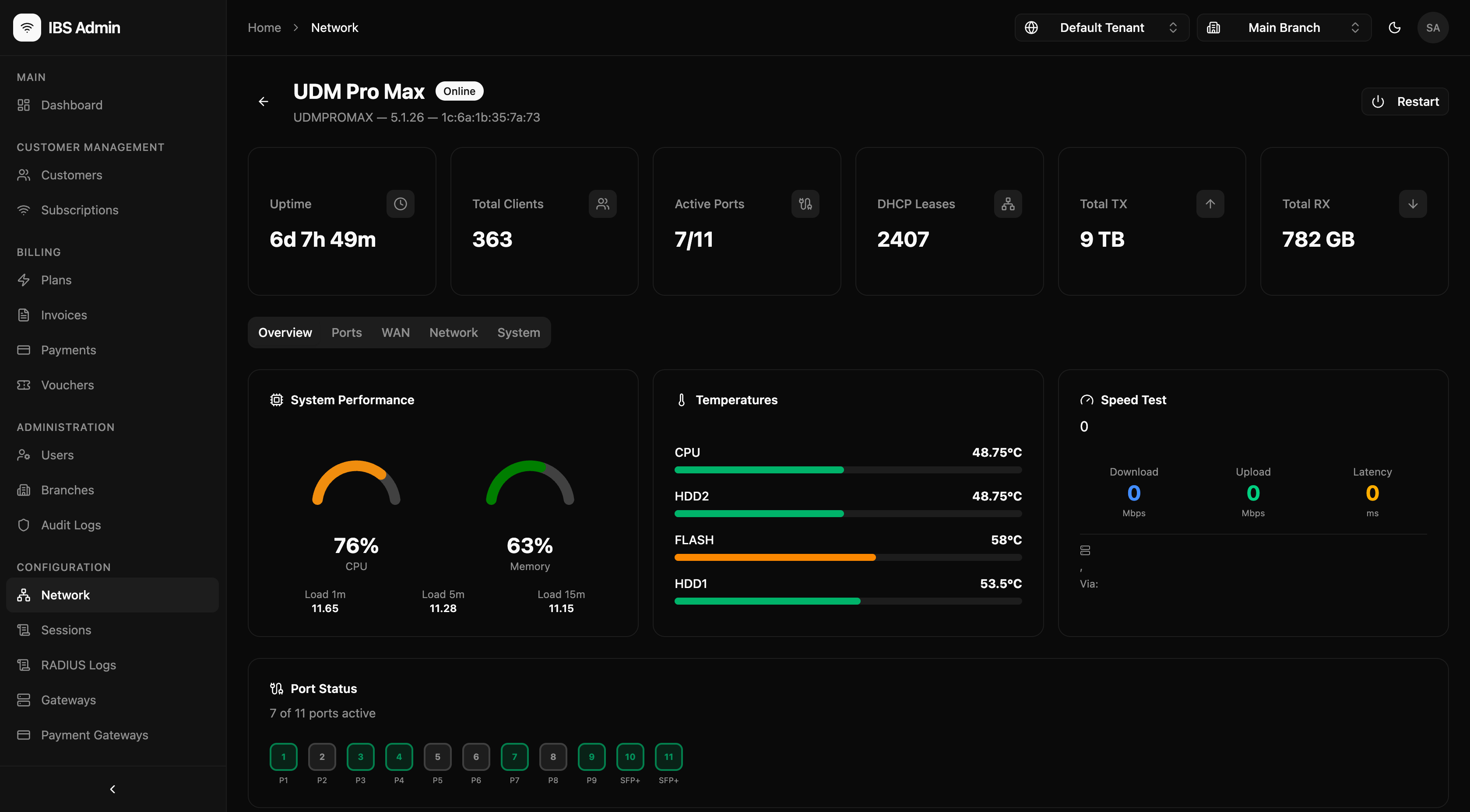1470x812 pixels.
Task: Open Sessions in the sidebar
Action: 113,630
